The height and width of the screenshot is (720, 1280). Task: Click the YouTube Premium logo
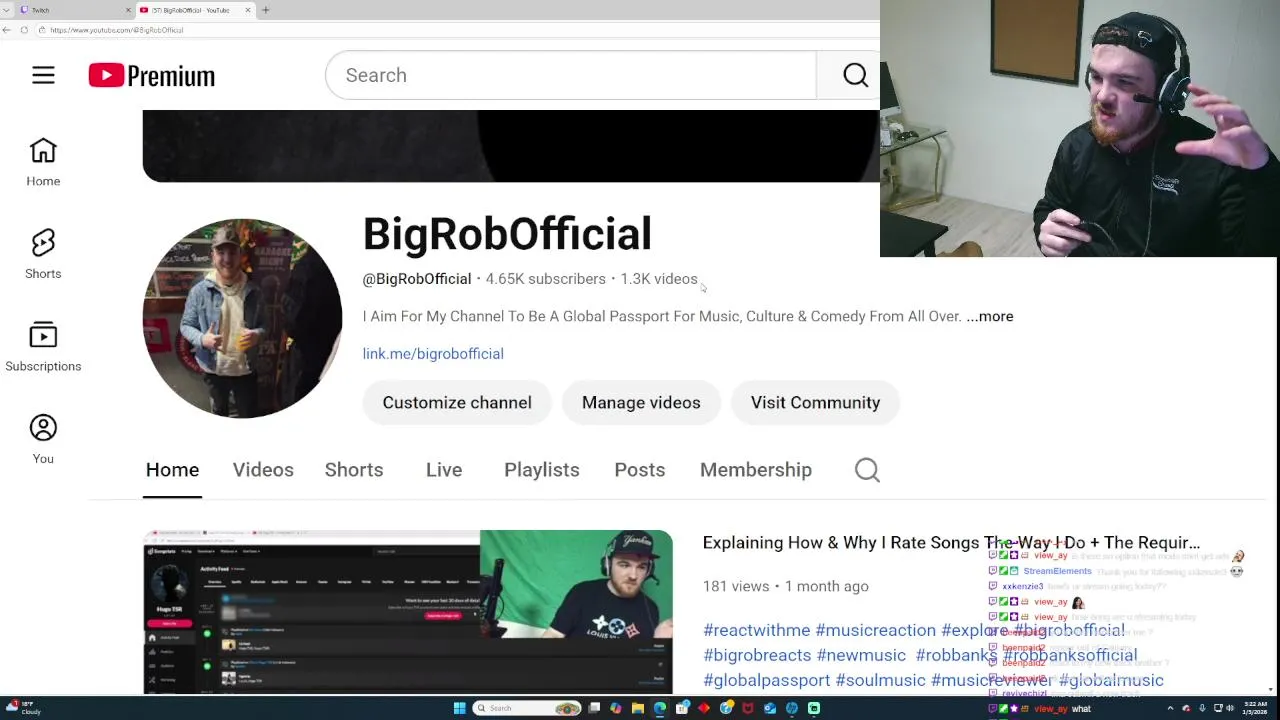(152, 76)
